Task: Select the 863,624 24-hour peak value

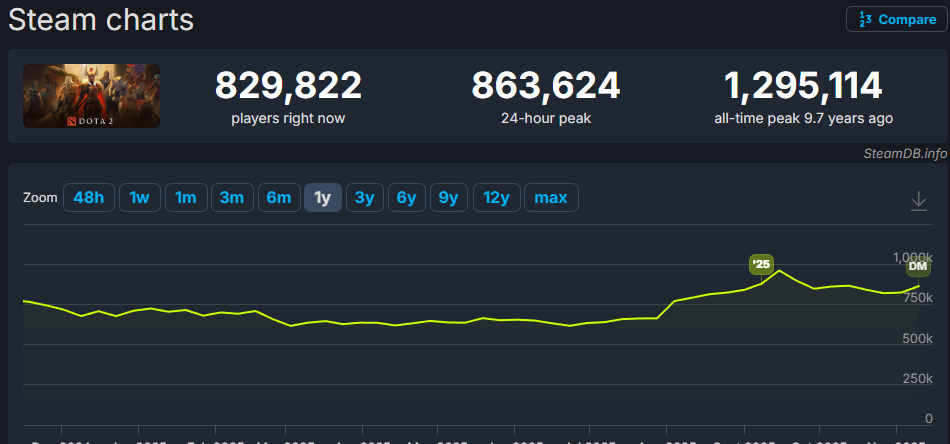Action: [x=546, y=86]
